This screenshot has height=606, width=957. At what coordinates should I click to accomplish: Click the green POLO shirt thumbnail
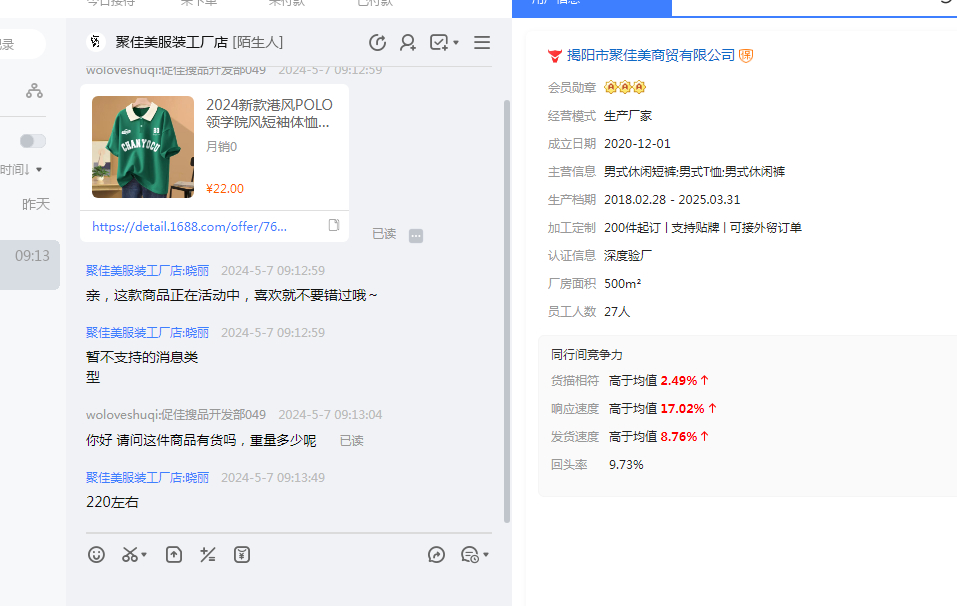coord(143,147)
